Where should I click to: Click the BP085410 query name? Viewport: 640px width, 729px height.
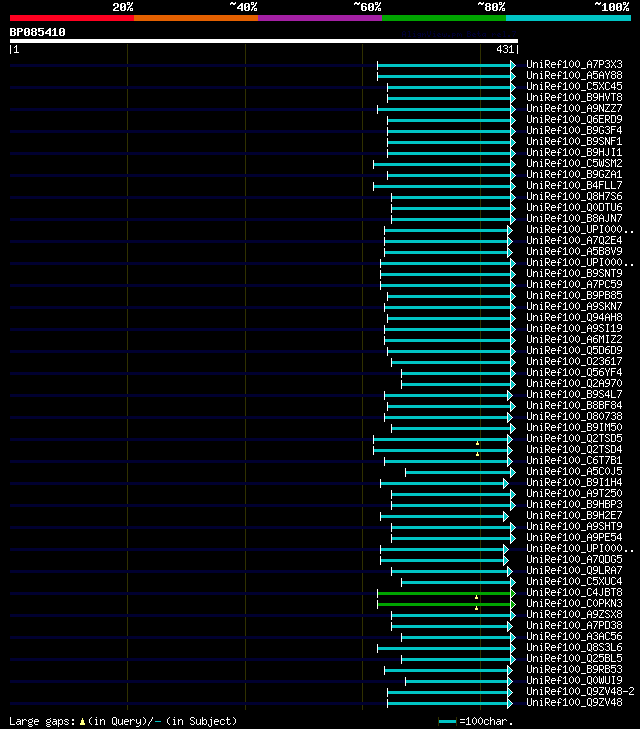click(x=38, y=32)
